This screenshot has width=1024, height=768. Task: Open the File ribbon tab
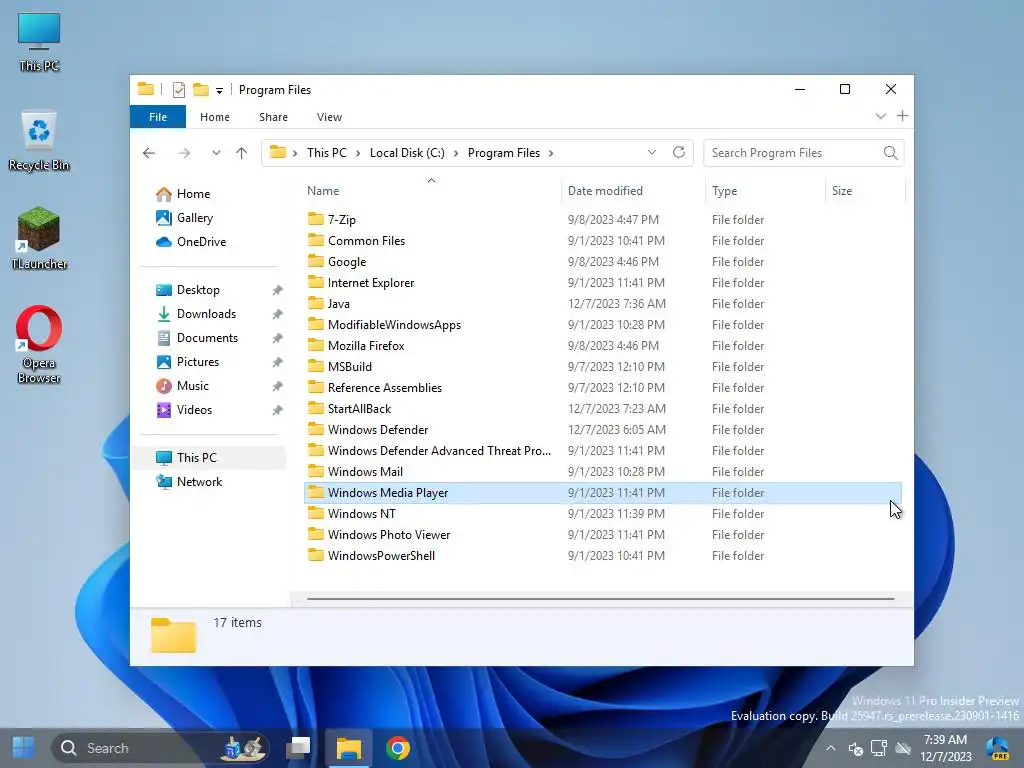point(158,117)
